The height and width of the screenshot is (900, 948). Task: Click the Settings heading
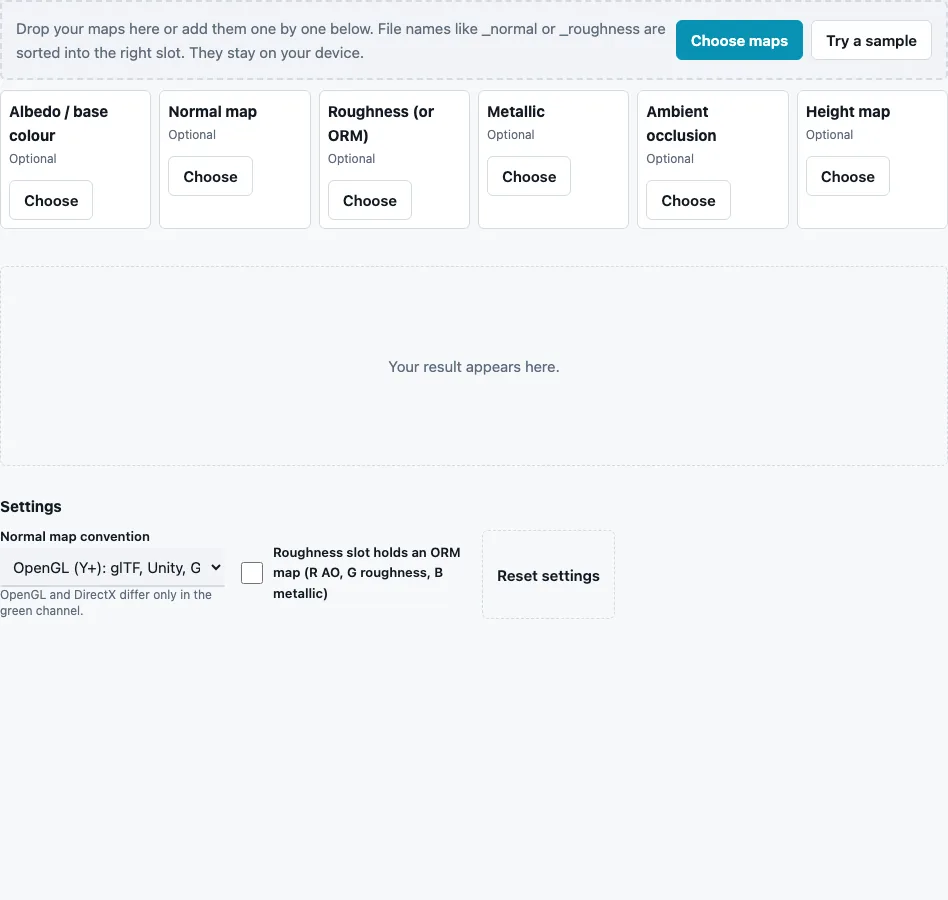[x=31, y=507]
